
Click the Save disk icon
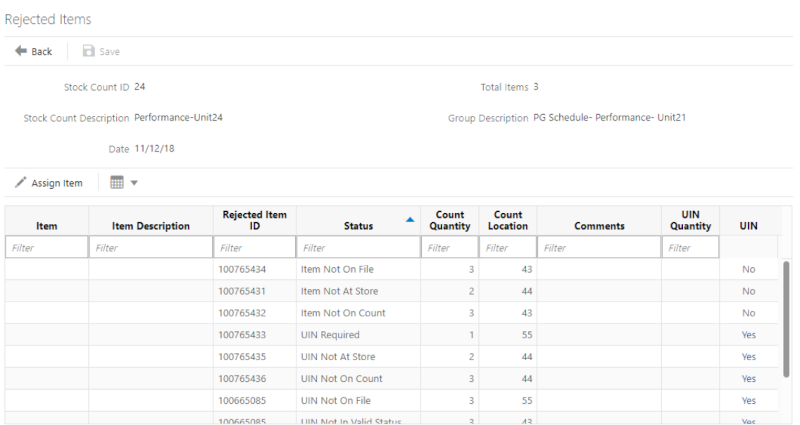coord(89,51)
